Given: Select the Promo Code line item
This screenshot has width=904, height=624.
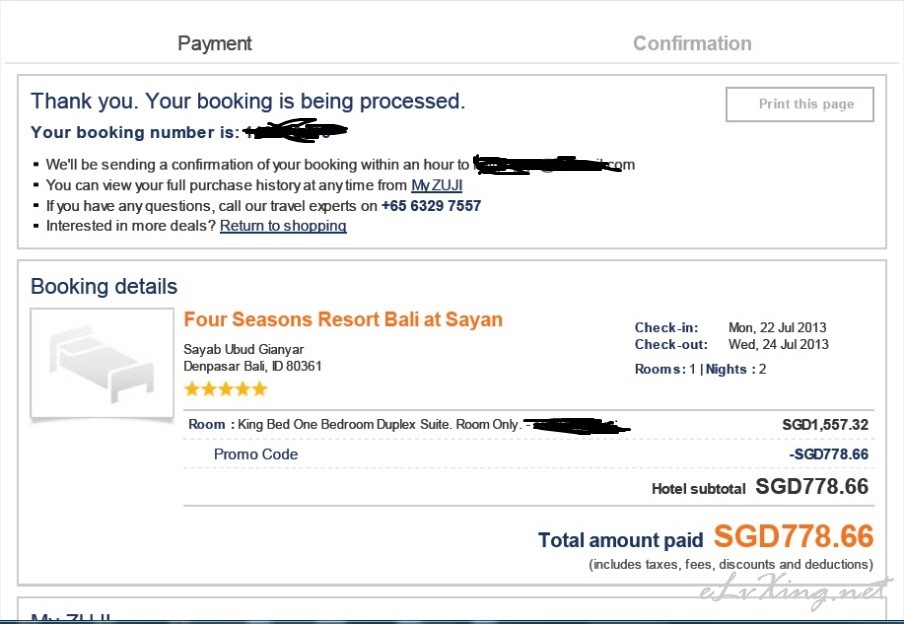Looking at the screenshot, I should [x=255, y=454].
